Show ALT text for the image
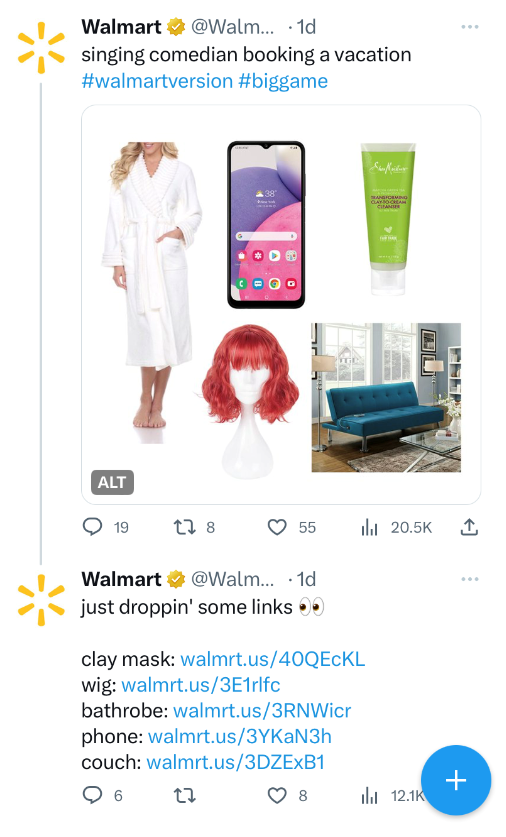506x837 pixels. pyautogui.click(x=112, y=482)
